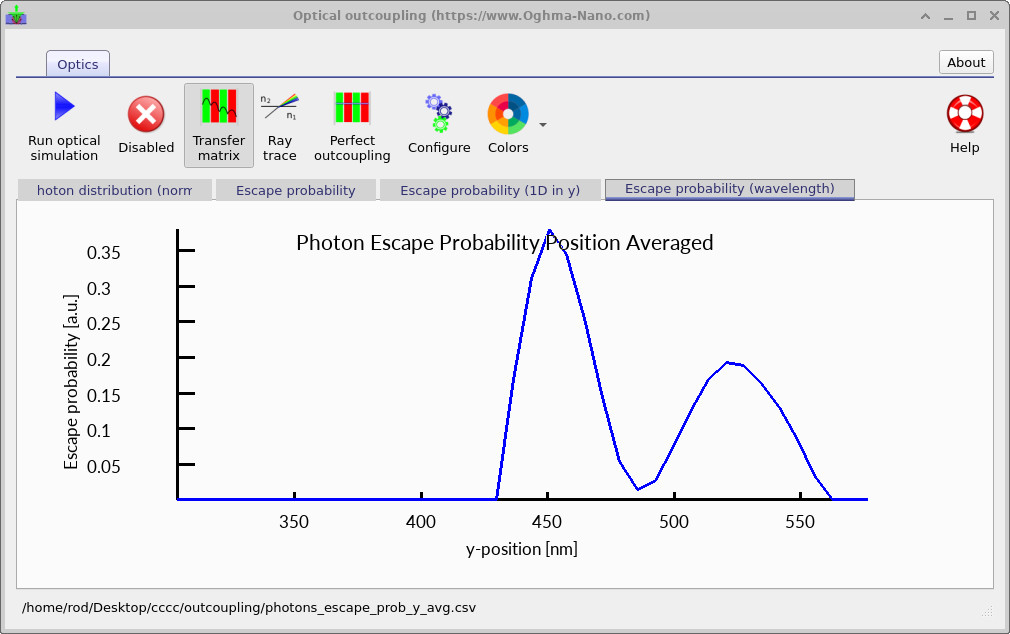Click the keep-above arrow in title bar
Screen dimensions: 1010x634
[926, 16]
